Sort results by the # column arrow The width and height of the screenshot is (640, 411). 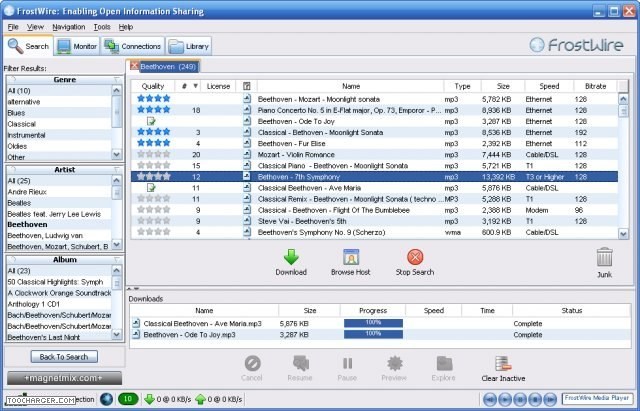(x=194, y=86)
